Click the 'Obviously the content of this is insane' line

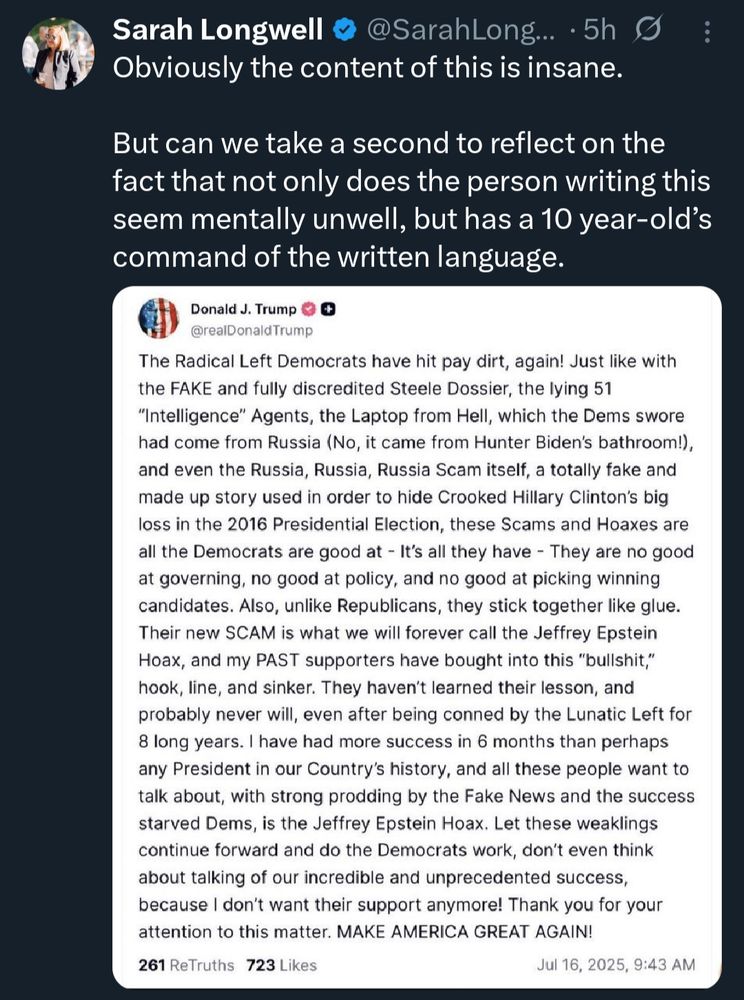368,68
